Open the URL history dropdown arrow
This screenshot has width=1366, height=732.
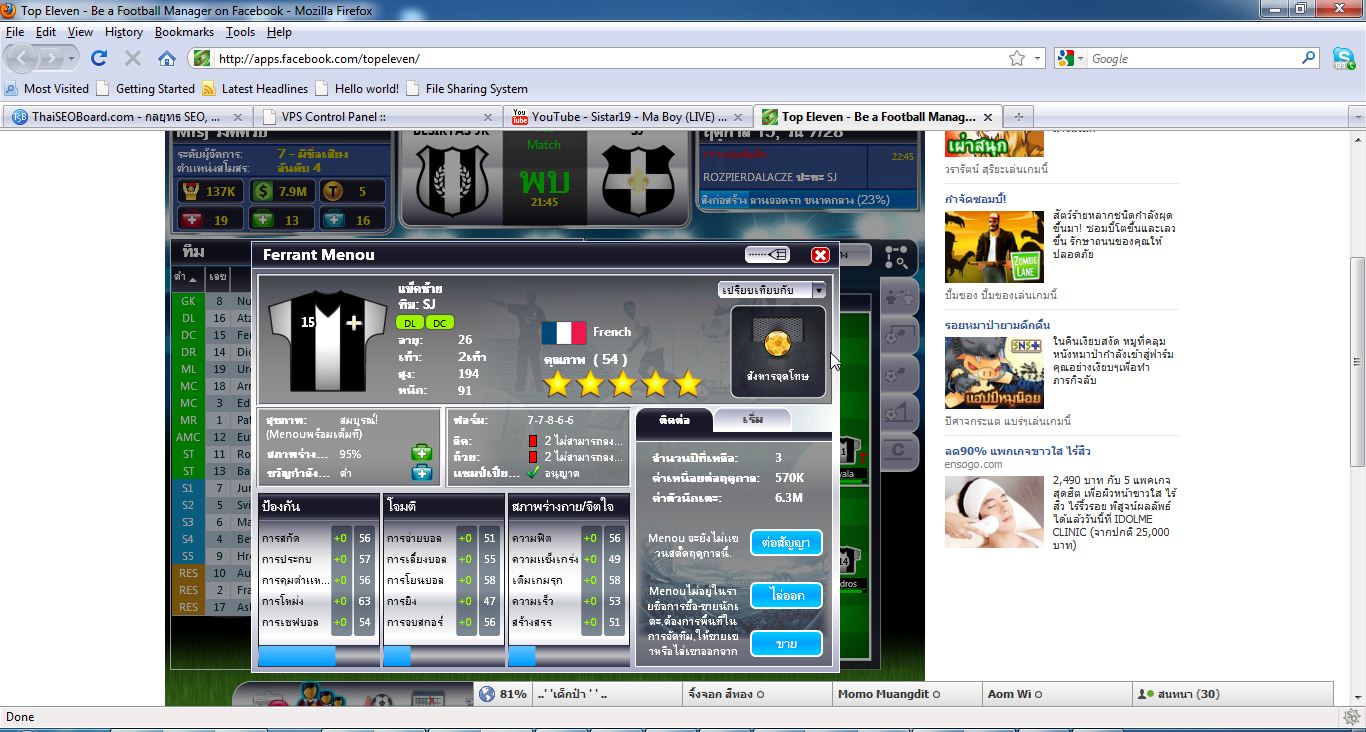click(1037, 59)
